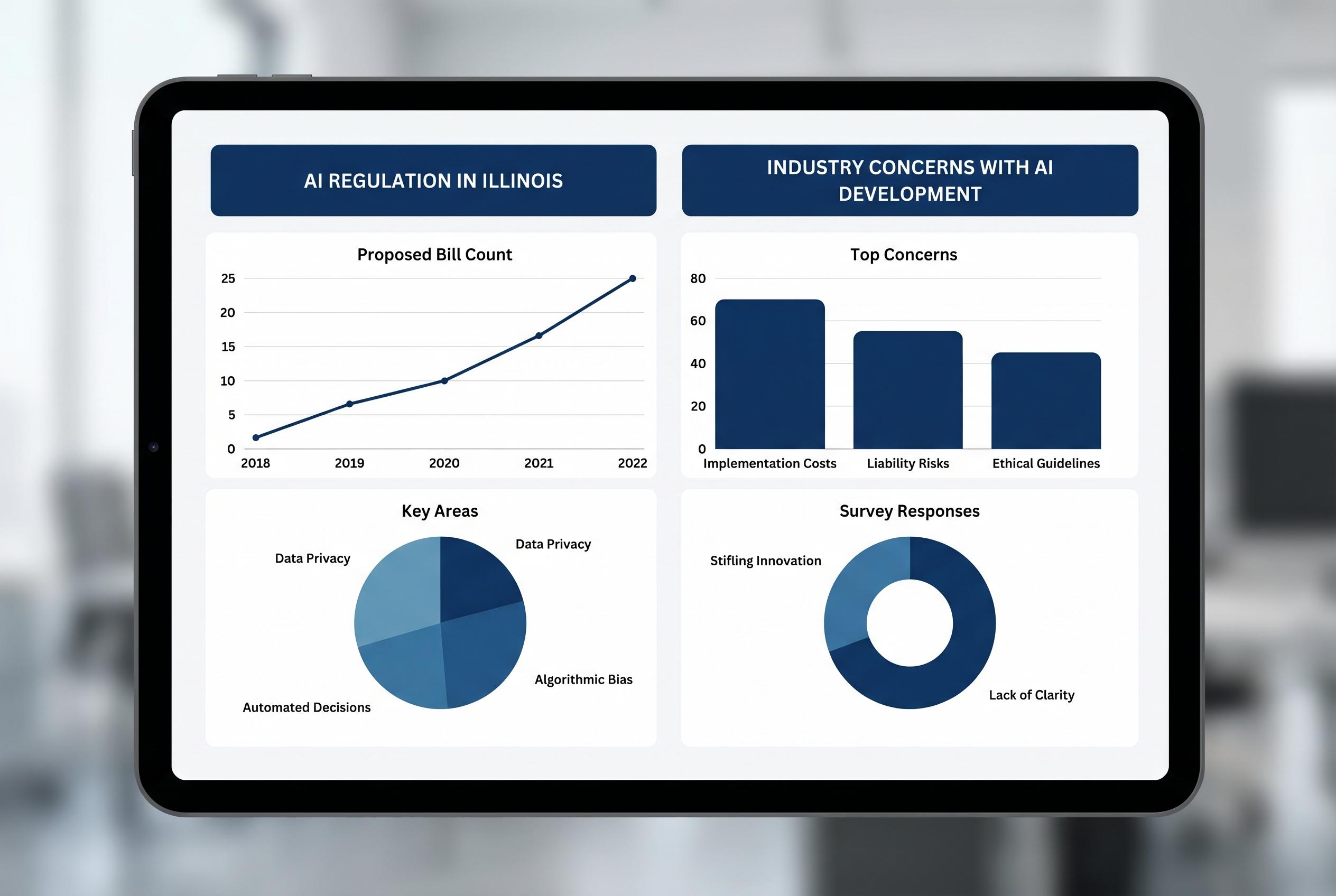Select the 2022 data point on line chart

pyautogui.click(x=632, y=279)
